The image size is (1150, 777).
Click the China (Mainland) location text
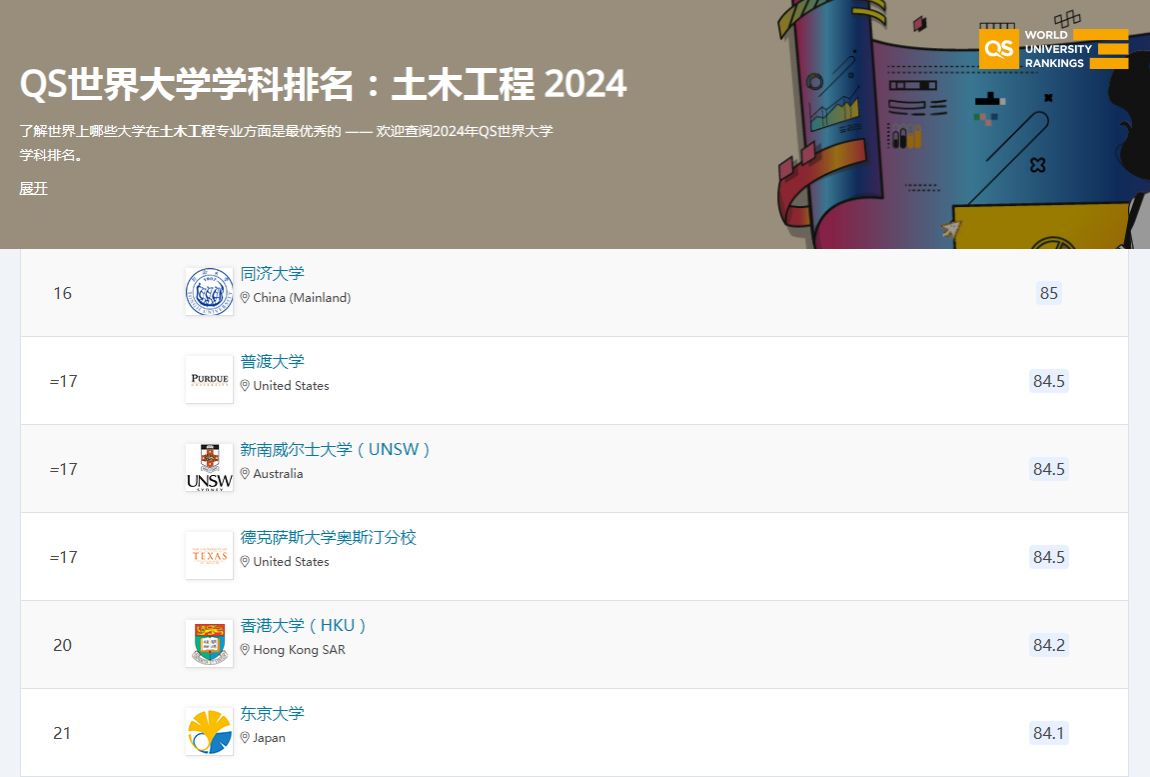click(302, 298)
